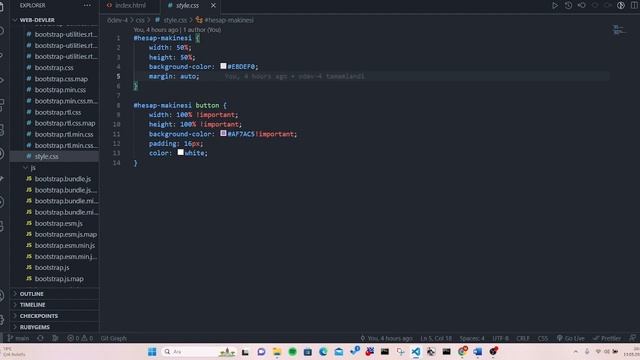640x360 pixels.
Task: Open color picker for #E8DEF0 swatch
Action: click(223, 66)
